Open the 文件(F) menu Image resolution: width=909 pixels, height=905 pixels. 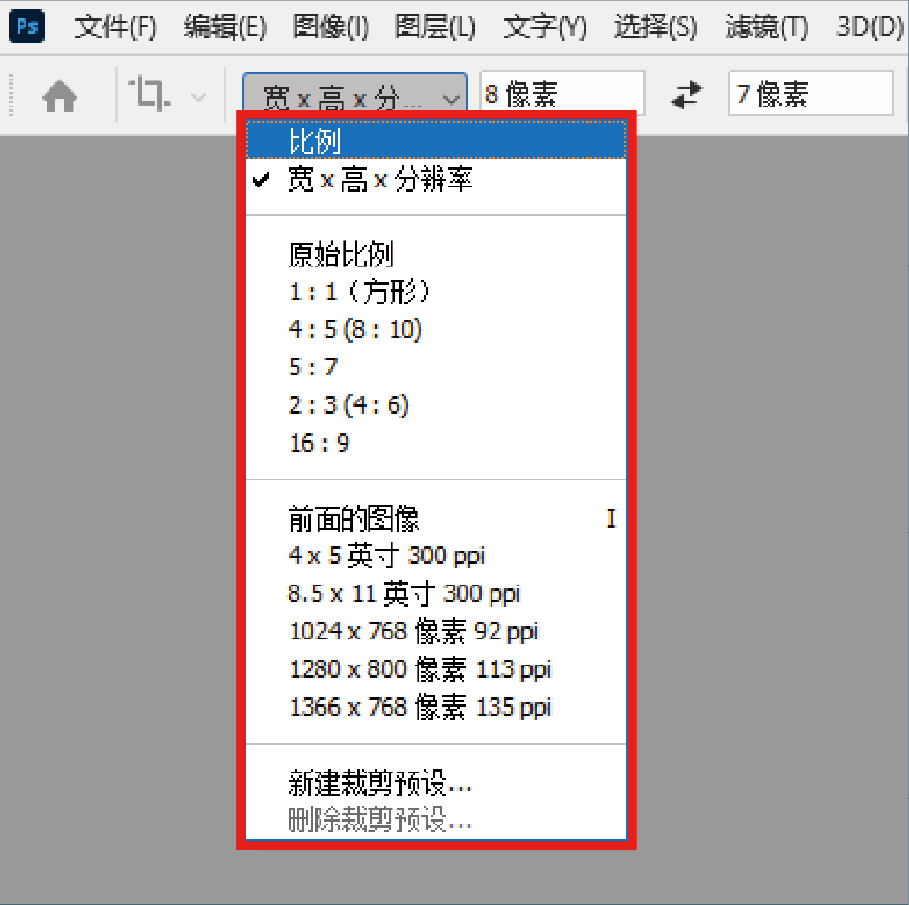click(116, 27)
